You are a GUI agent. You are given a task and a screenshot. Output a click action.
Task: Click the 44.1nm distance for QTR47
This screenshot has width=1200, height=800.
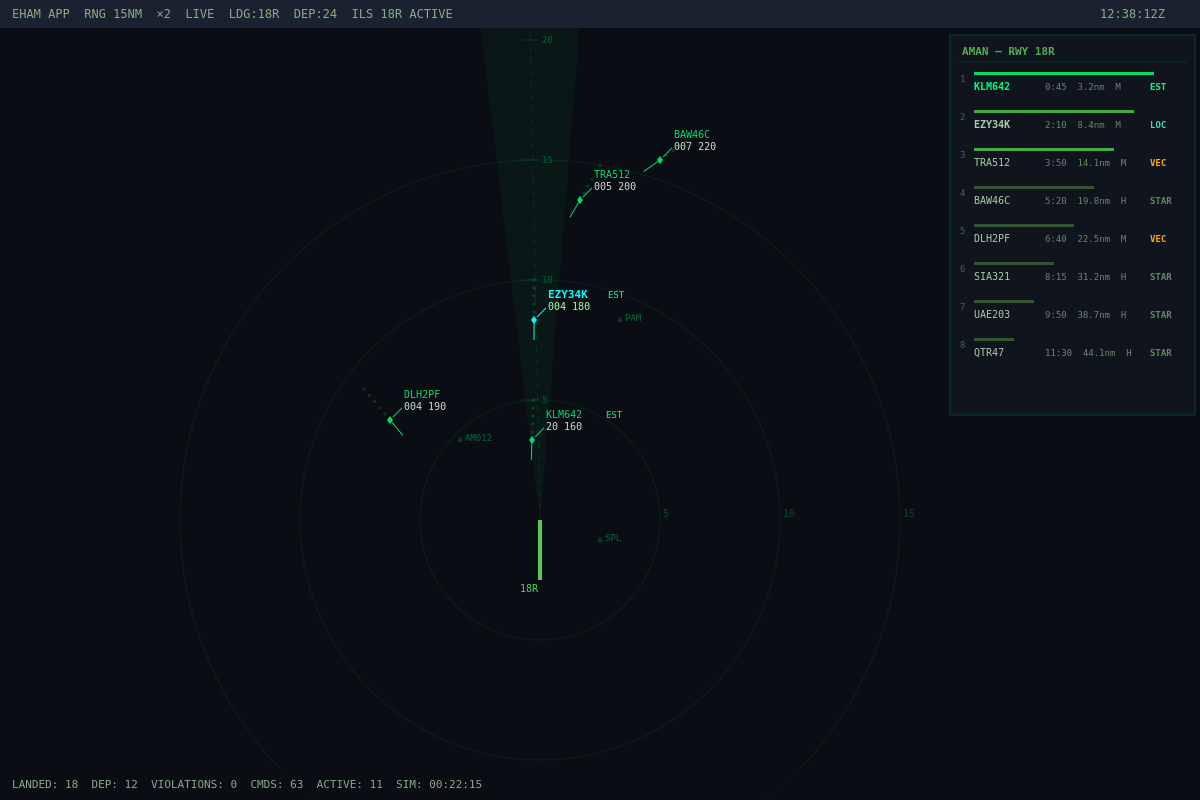coord(1099,353)
